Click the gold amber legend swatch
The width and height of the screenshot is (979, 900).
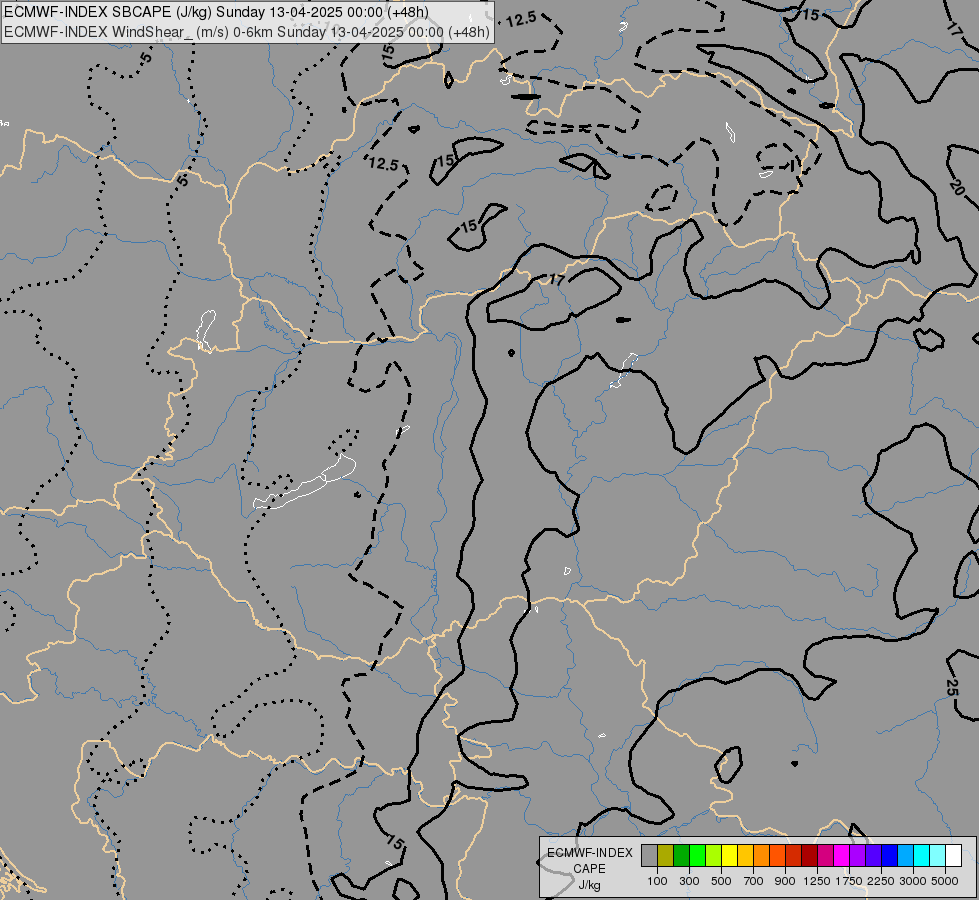[745, 856]
